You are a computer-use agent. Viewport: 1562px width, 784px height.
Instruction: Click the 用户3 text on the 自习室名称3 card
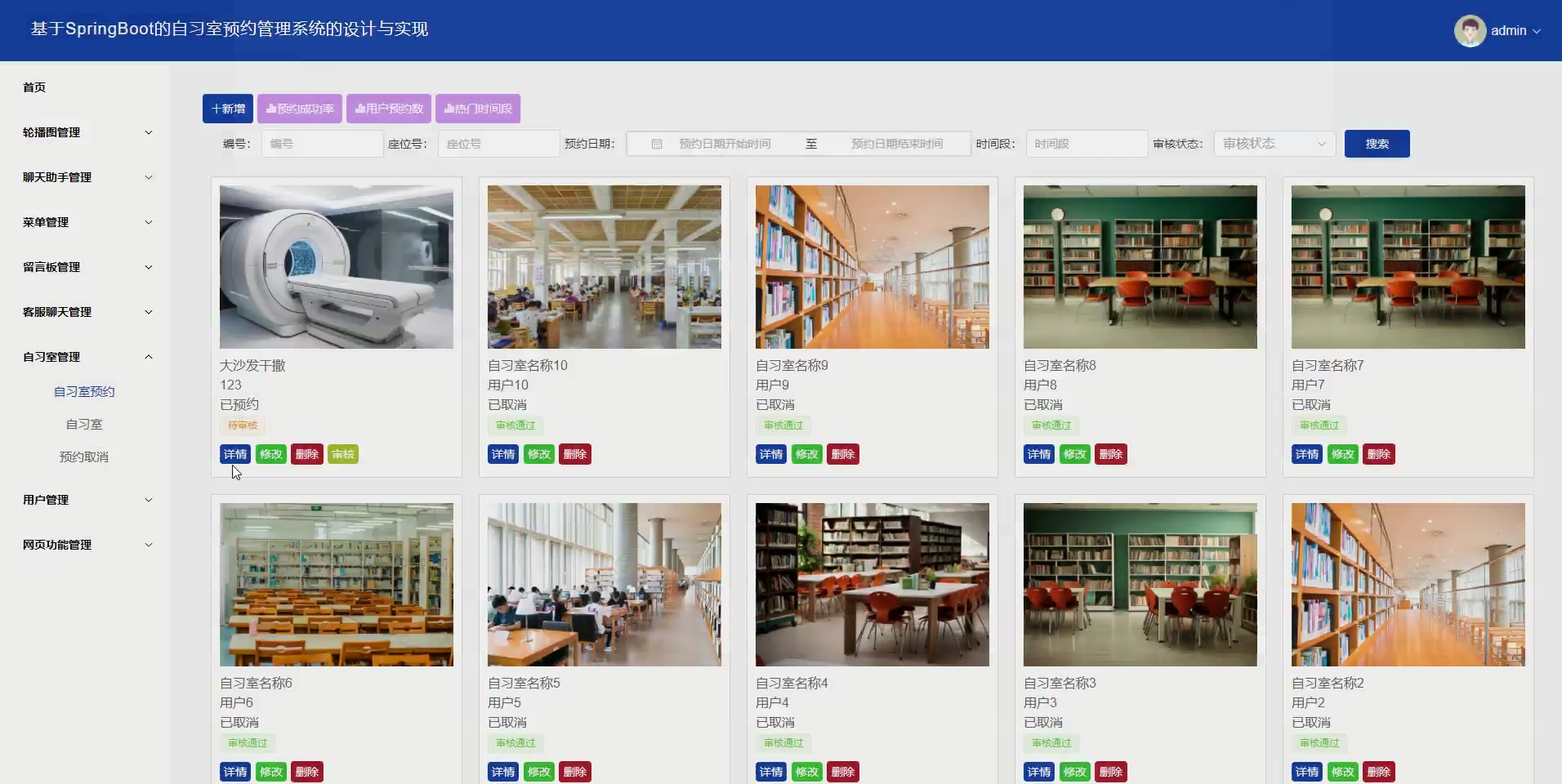pos(1040,702)
